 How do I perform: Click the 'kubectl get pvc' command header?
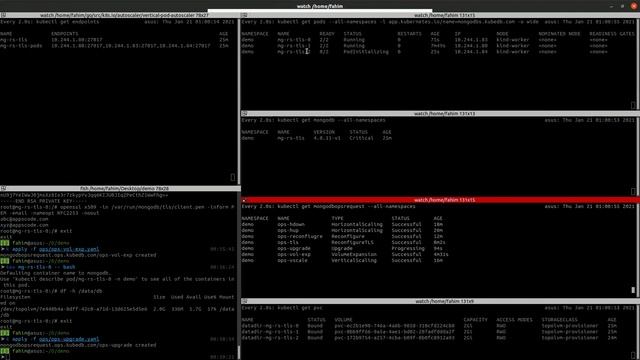[300, 308]
